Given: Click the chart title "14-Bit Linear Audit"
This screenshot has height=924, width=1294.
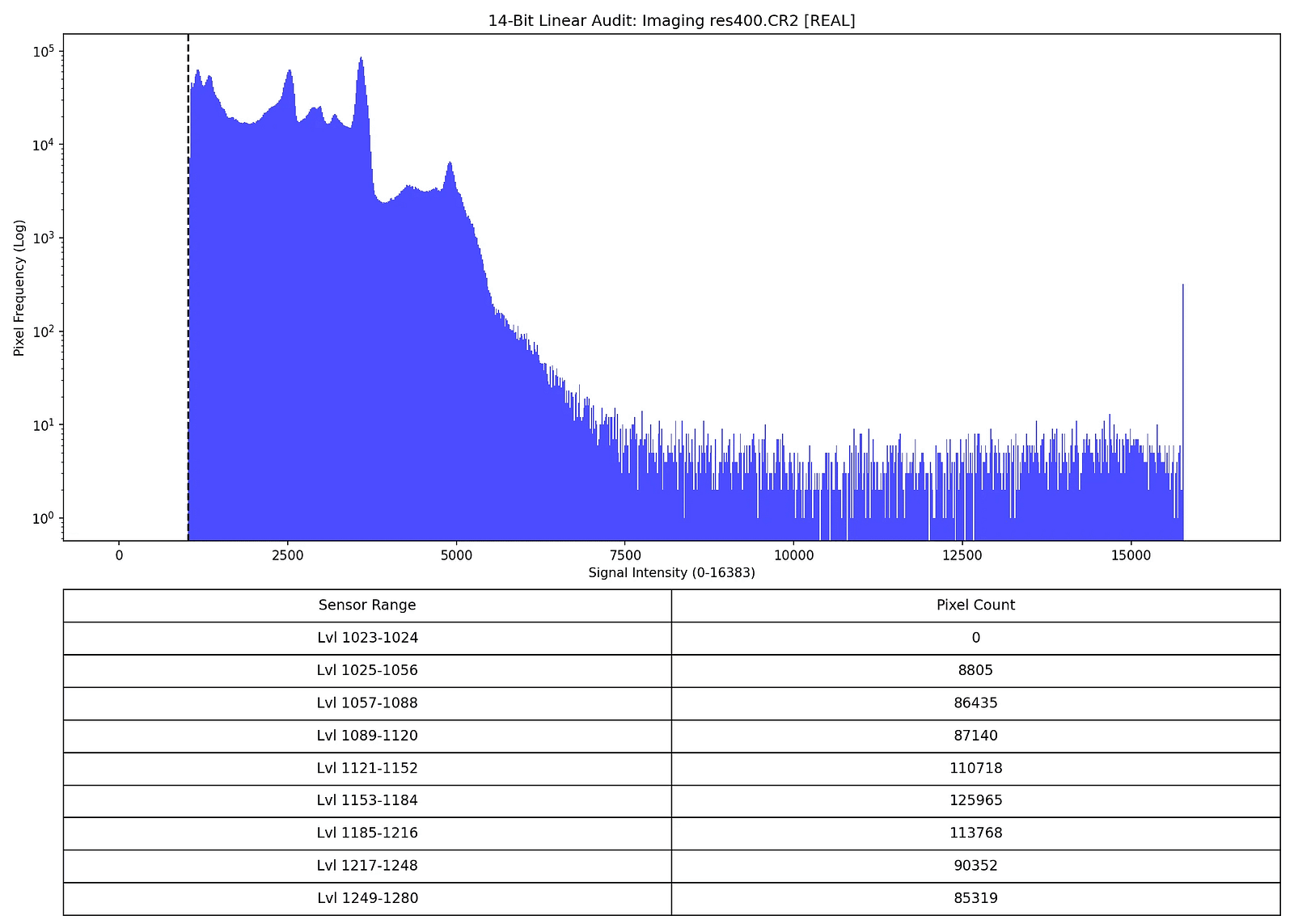Looking at the screenshot, I should pos(671,22).
